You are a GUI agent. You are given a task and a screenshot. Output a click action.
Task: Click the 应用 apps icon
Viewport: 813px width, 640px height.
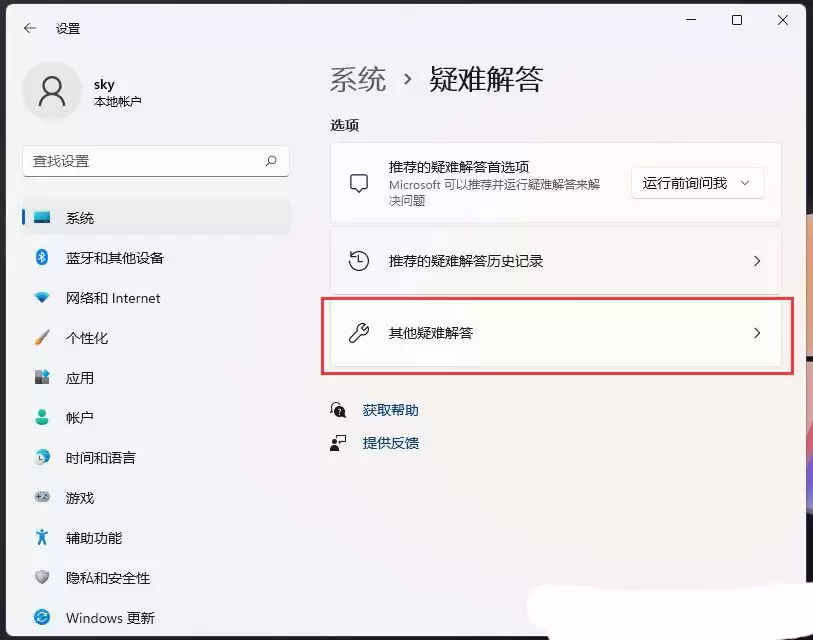point(42,377)
